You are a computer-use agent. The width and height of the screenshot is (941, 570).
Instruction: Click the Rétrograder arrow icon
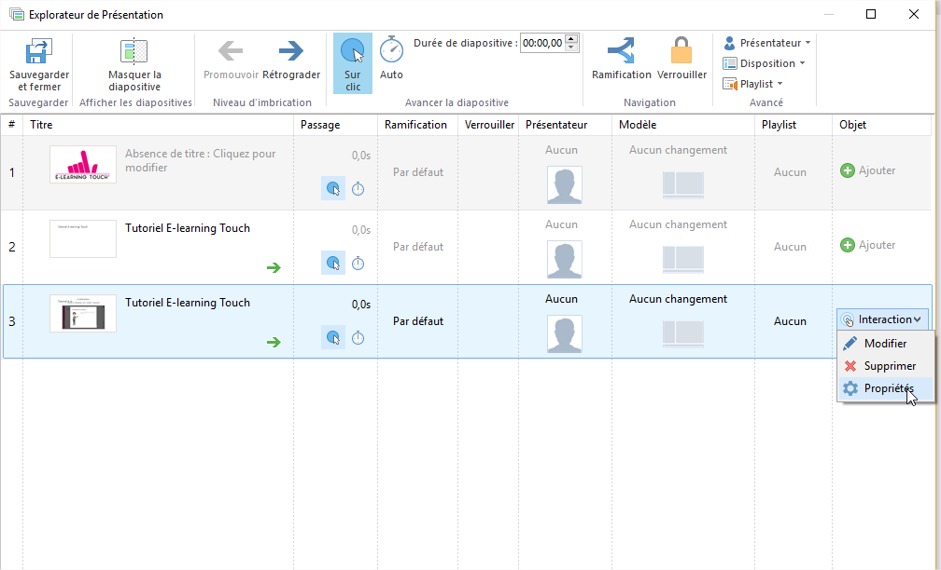click(291, 51)
